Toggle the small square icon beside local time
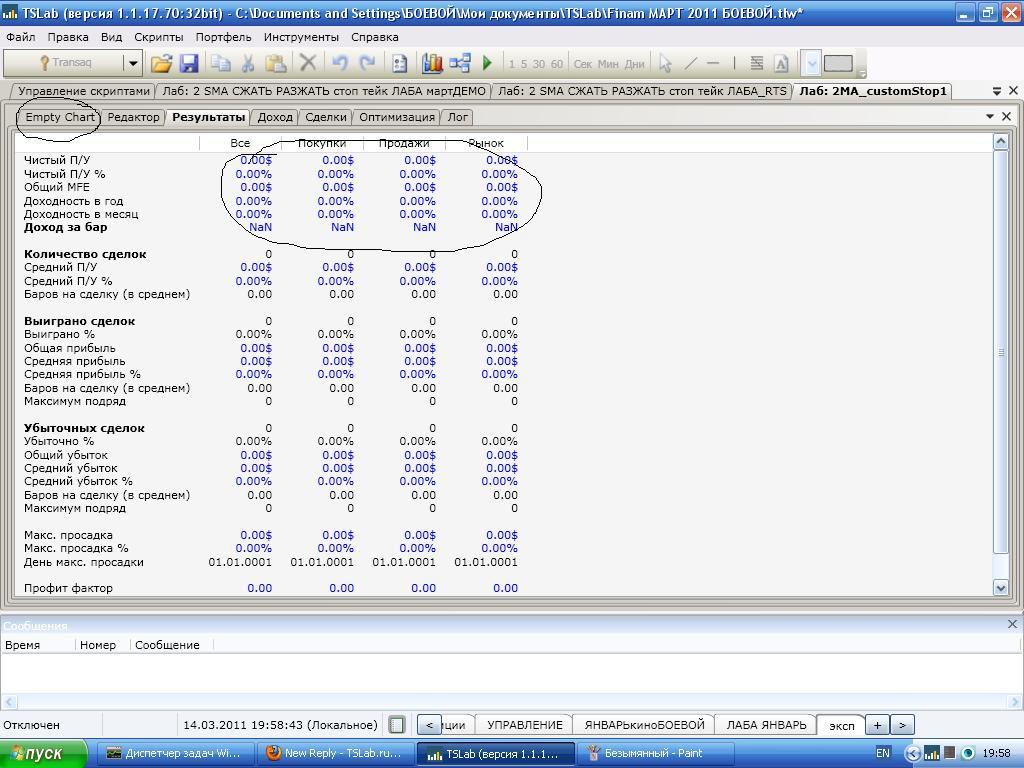Screen dimensions: 1024x768 point(397,725)
